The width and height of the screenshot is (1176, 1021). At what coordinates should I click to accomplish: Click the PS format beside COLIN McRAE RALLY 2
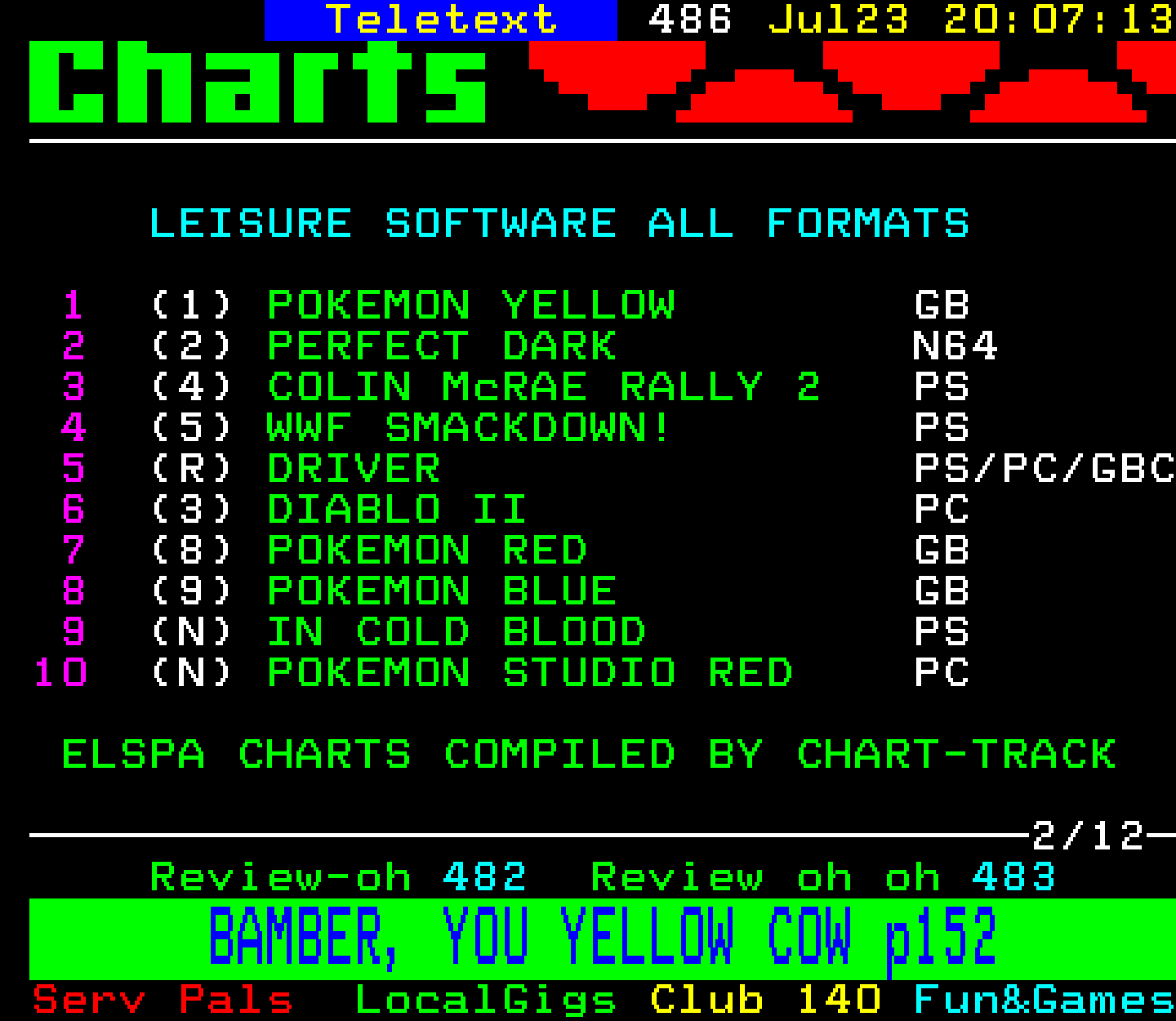click(x=942, y=387)
